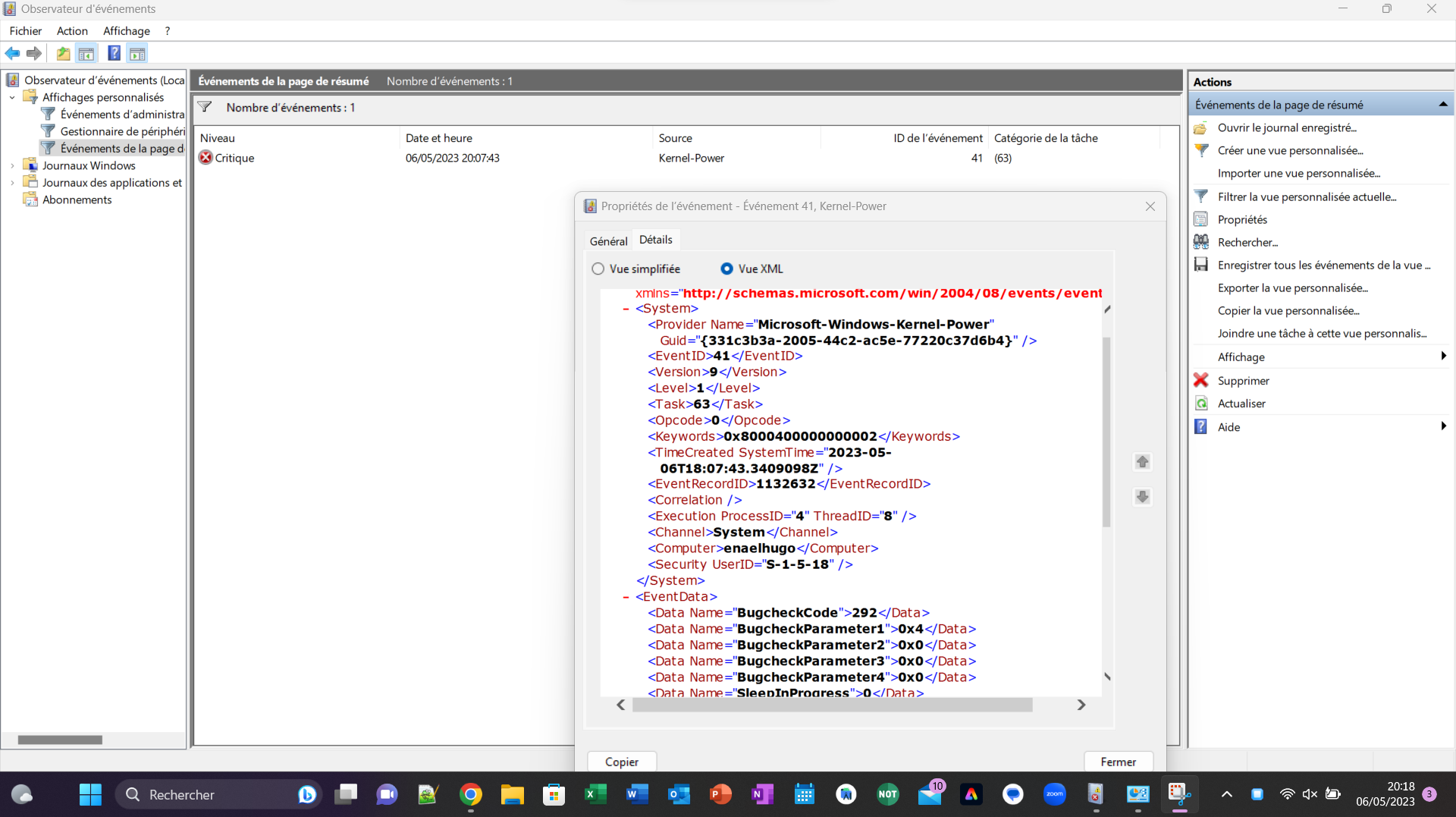Click the up-one-level folder toolbar icon
Screen dimensions: 1456x817
[x=63, y=53]
